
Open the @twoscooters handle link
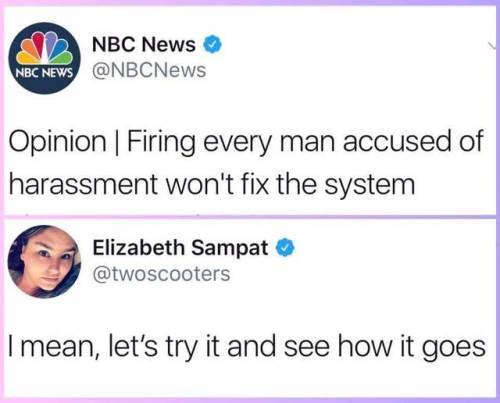[161, 274]
